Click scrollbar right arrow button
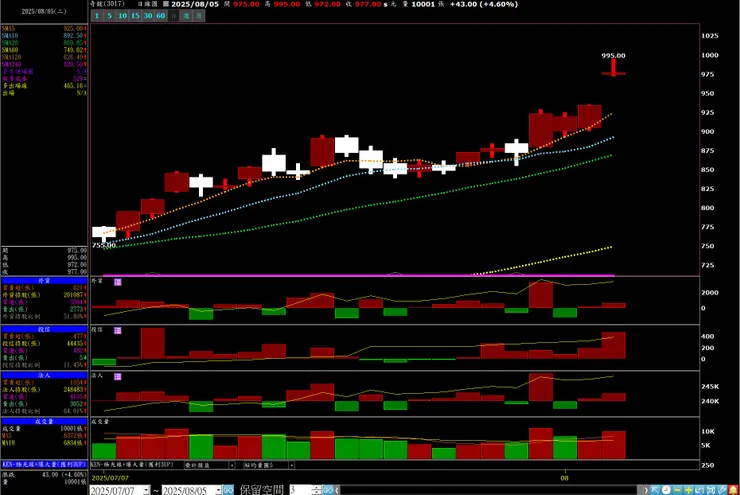This screenshot has width=740, height=495. [646, 490]
